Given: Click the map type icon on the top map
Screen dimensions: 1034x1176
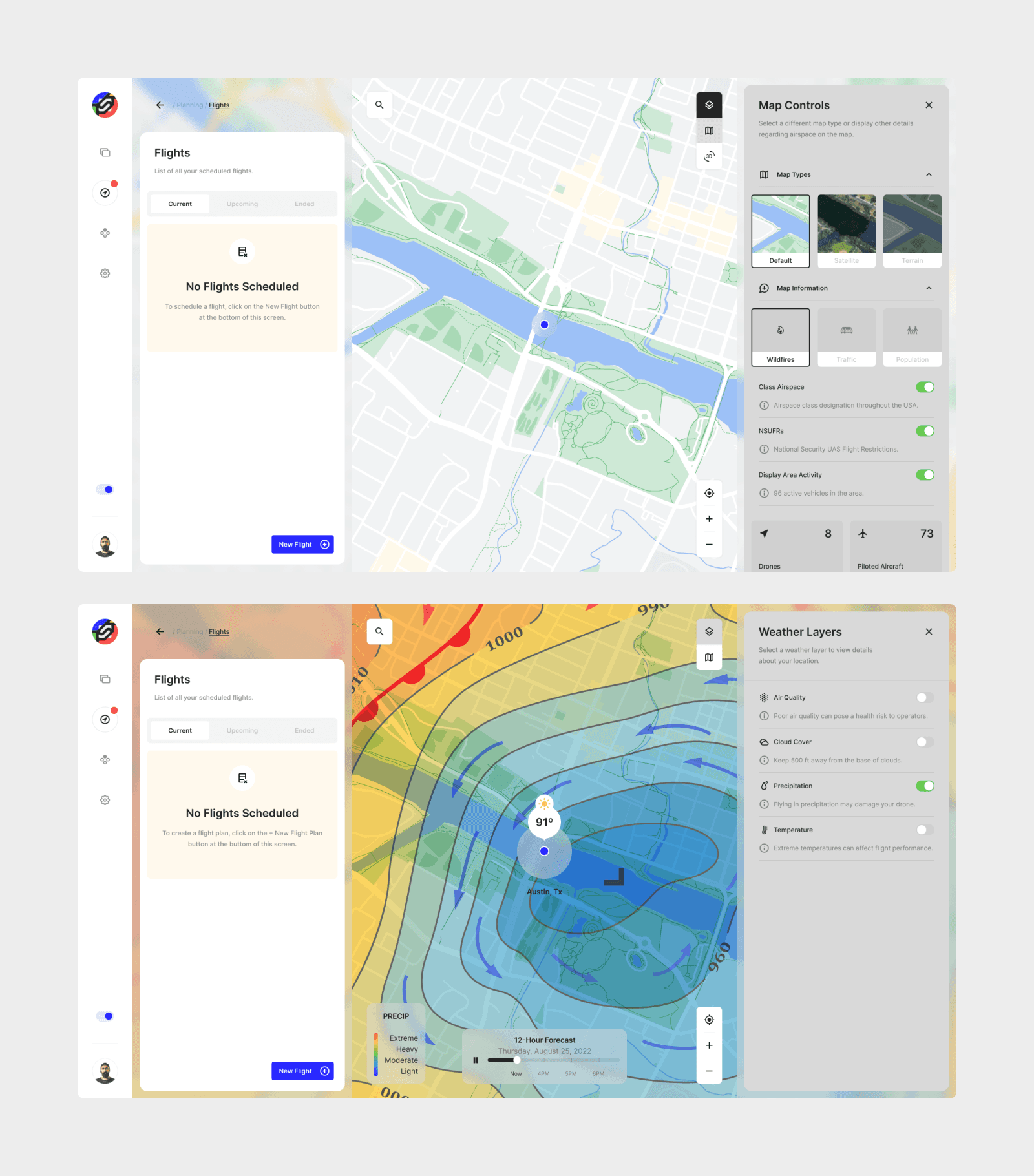Looking at the screenshot, I should coord(709,131).
